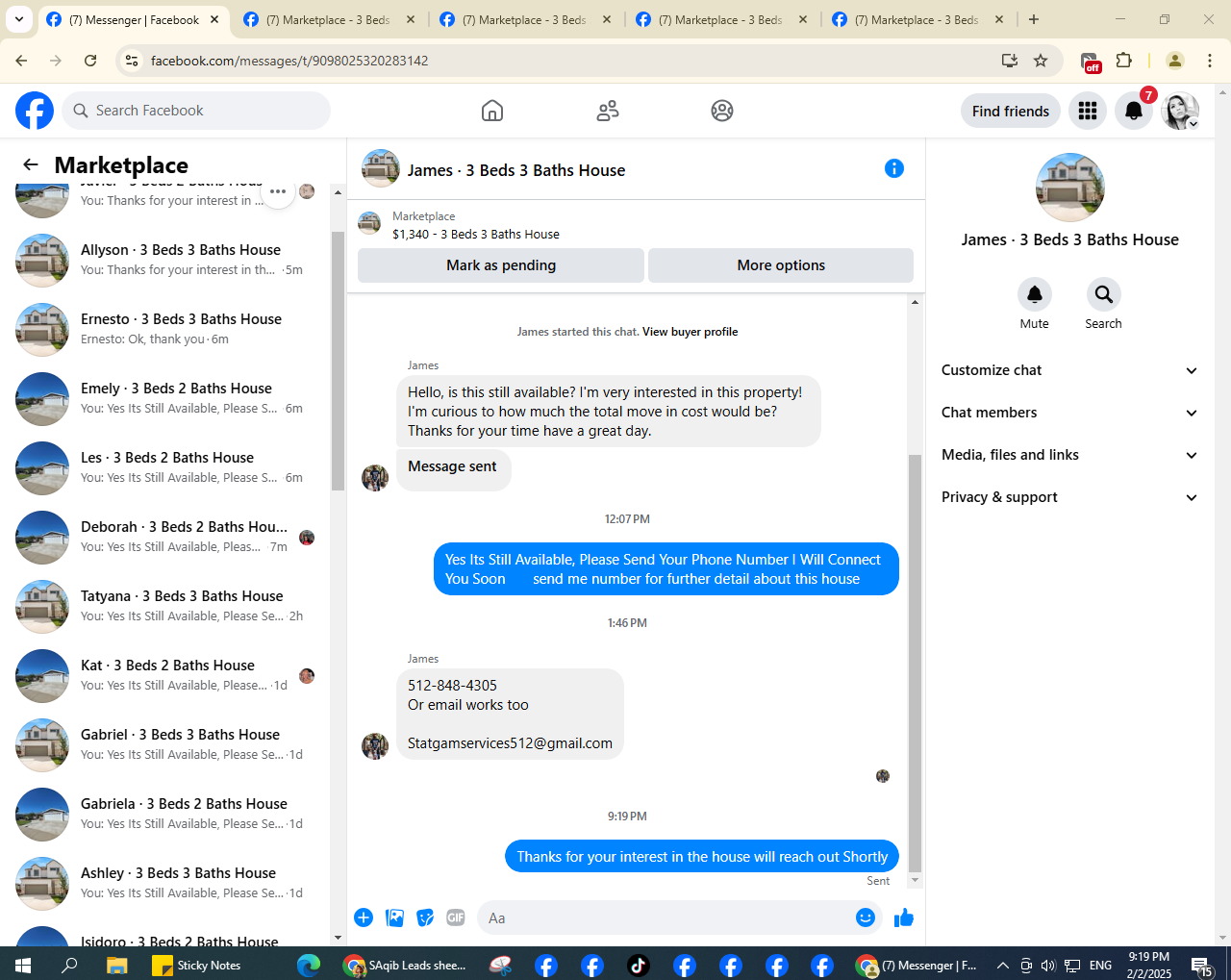This screenshot has width=1231, height=980.
Task: Open chat with Gabriel
Action: click(x=165, y=745)
